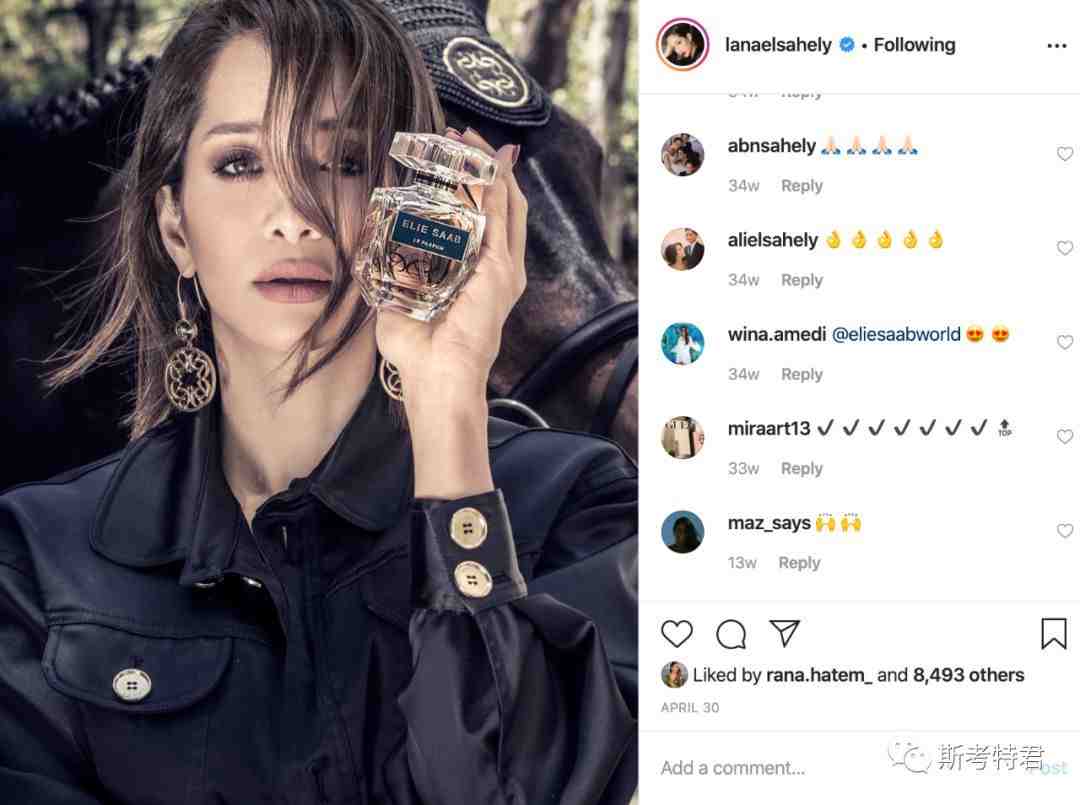Viewport: 1080px width, 805px height.
Task: Reply to abnsahely's comment
Action: [x=802, y=186]
